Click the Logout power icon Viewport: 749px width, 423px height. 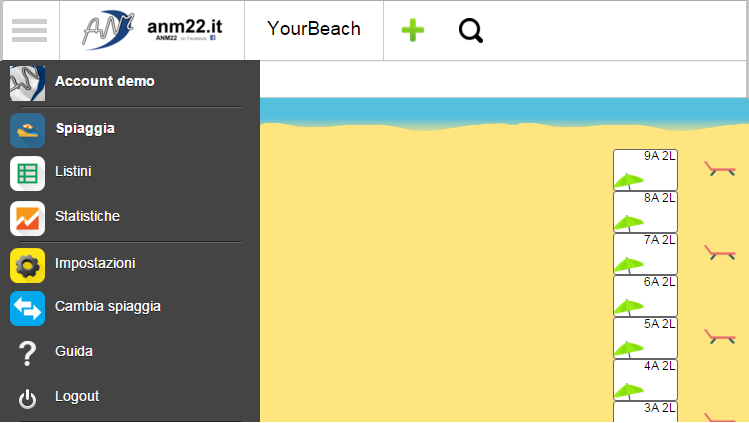pos(27,399)
